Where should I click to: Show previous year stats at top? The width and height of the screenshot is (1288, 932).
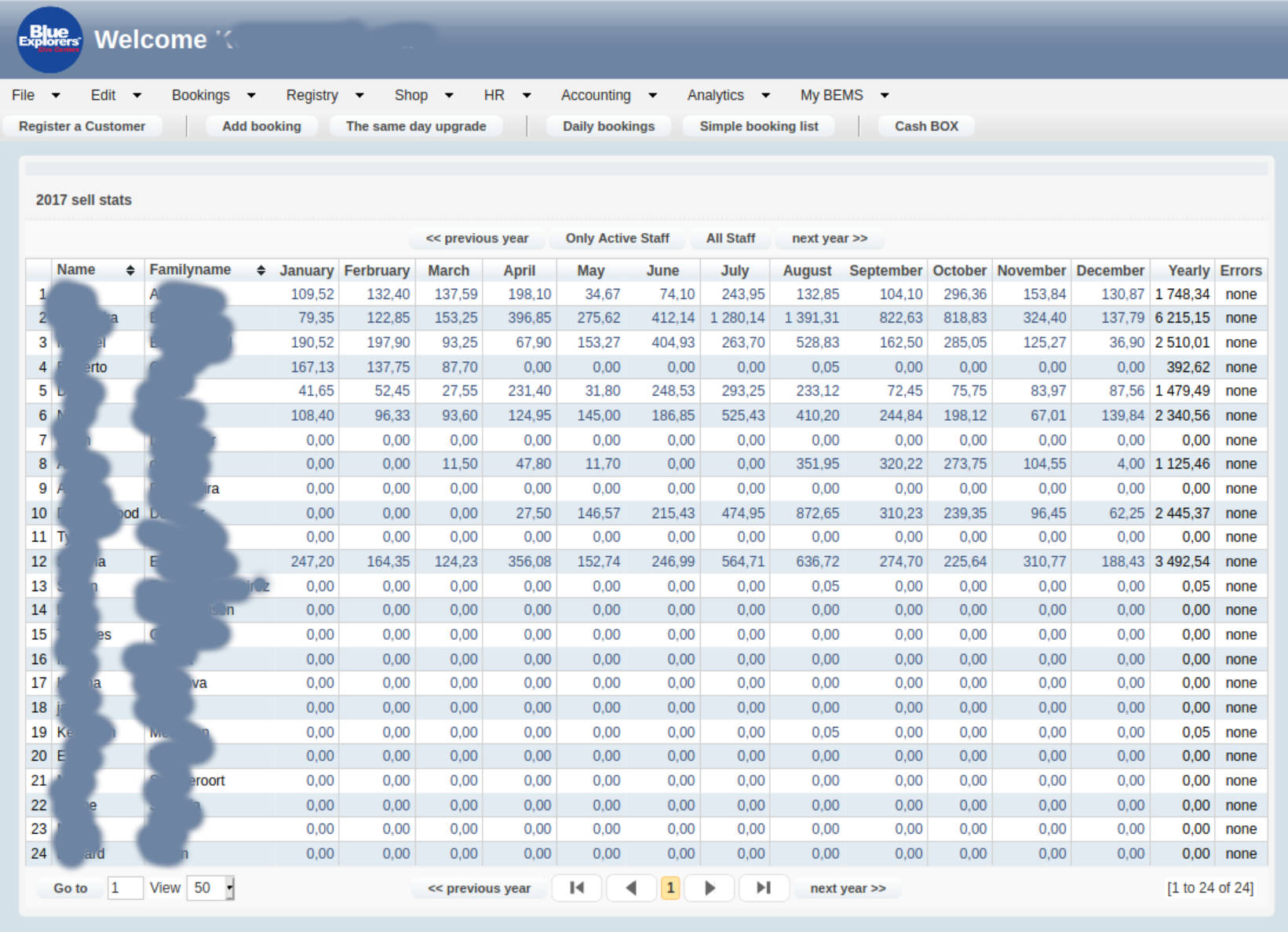(x=477, y=238)
